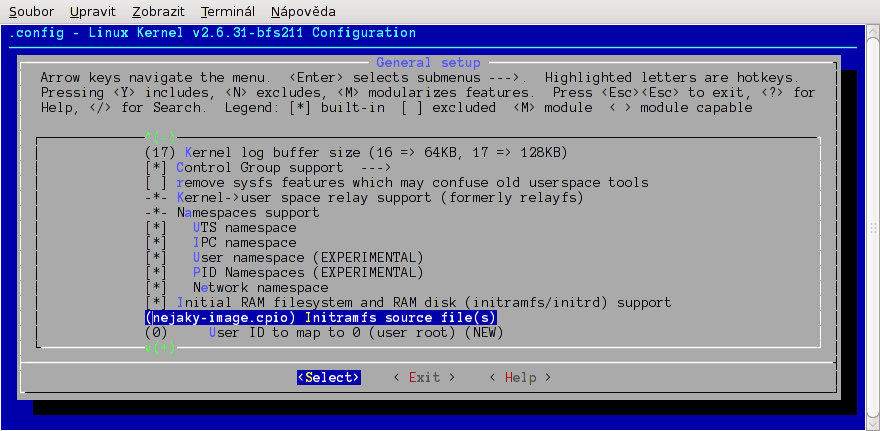Select Kernel log buffer size entry

356,152
